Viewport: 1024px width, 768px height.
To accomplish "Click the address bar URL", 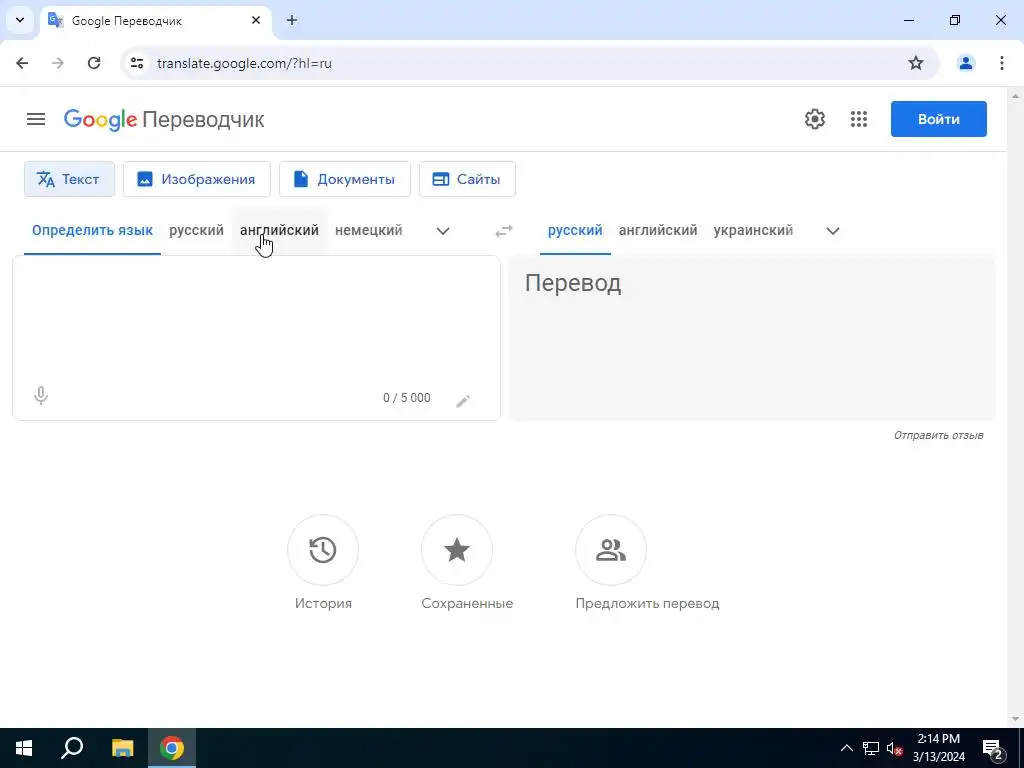I will coord(244,63).
